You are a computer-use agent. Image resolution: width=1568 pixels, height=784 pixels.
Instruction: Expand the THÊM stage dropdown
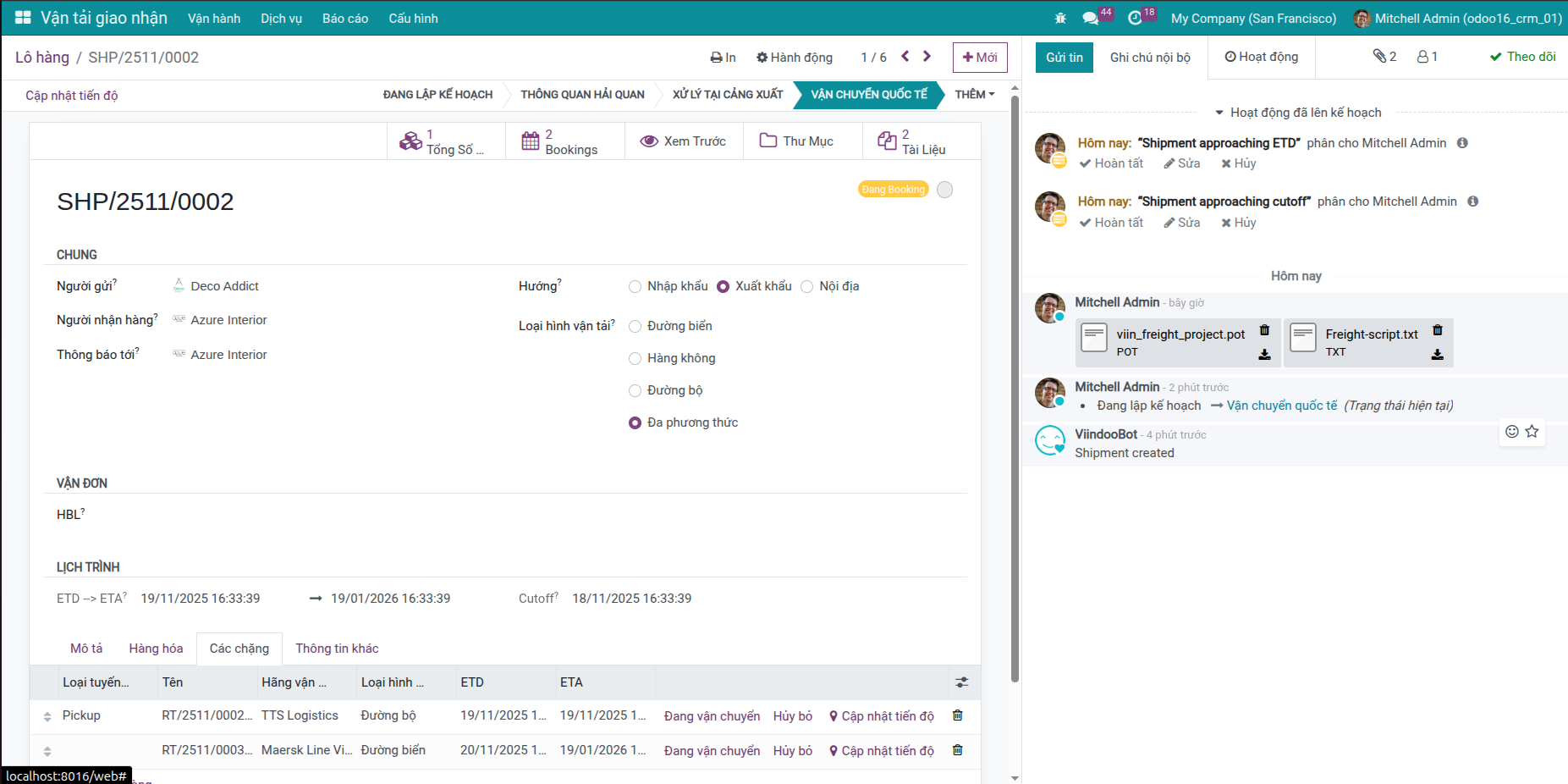pyautogui.click(x=974, y=95)
